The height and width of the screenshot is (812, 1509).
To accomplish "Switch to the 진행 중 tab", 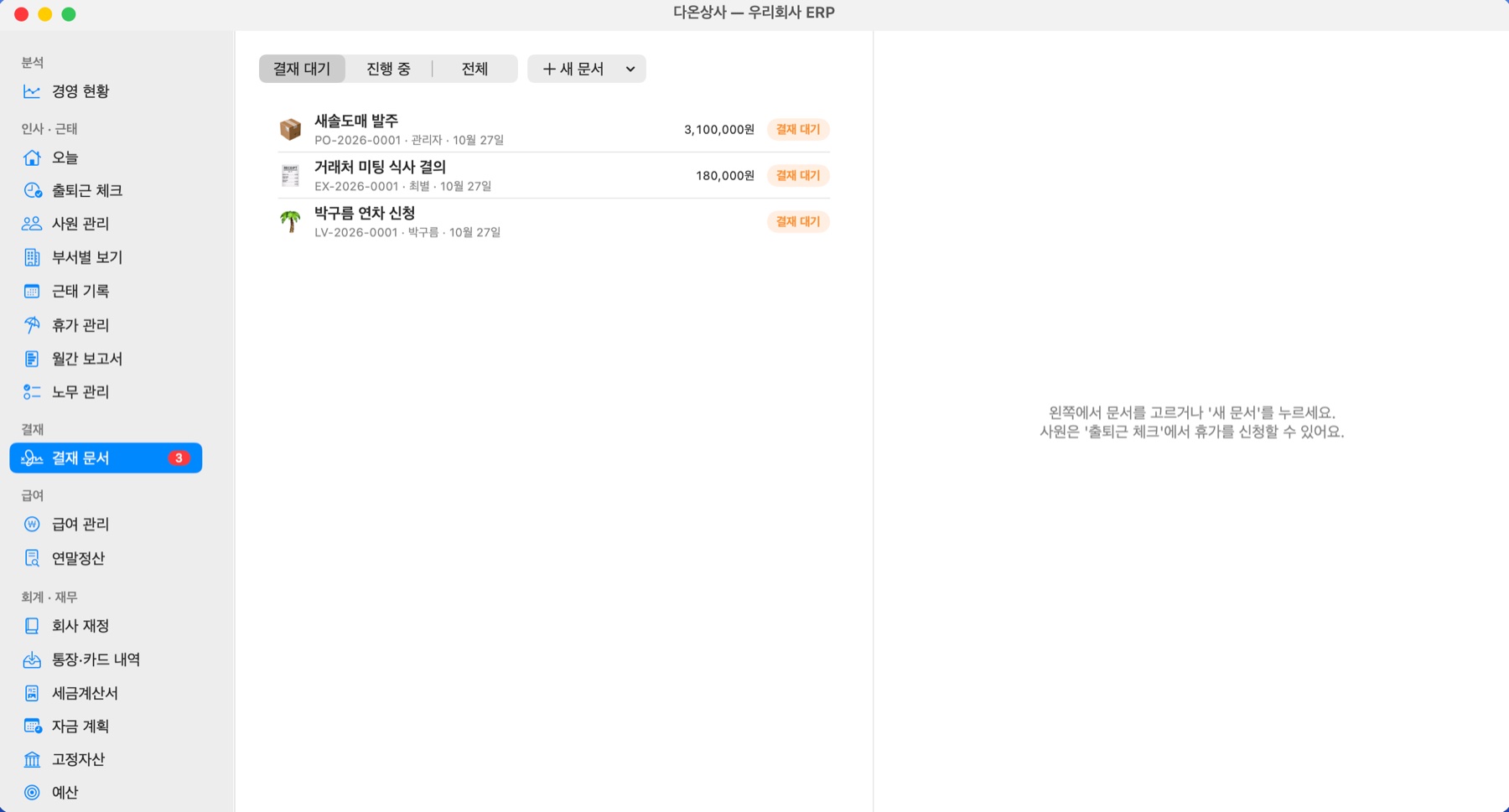I will (x=388, y=69).
